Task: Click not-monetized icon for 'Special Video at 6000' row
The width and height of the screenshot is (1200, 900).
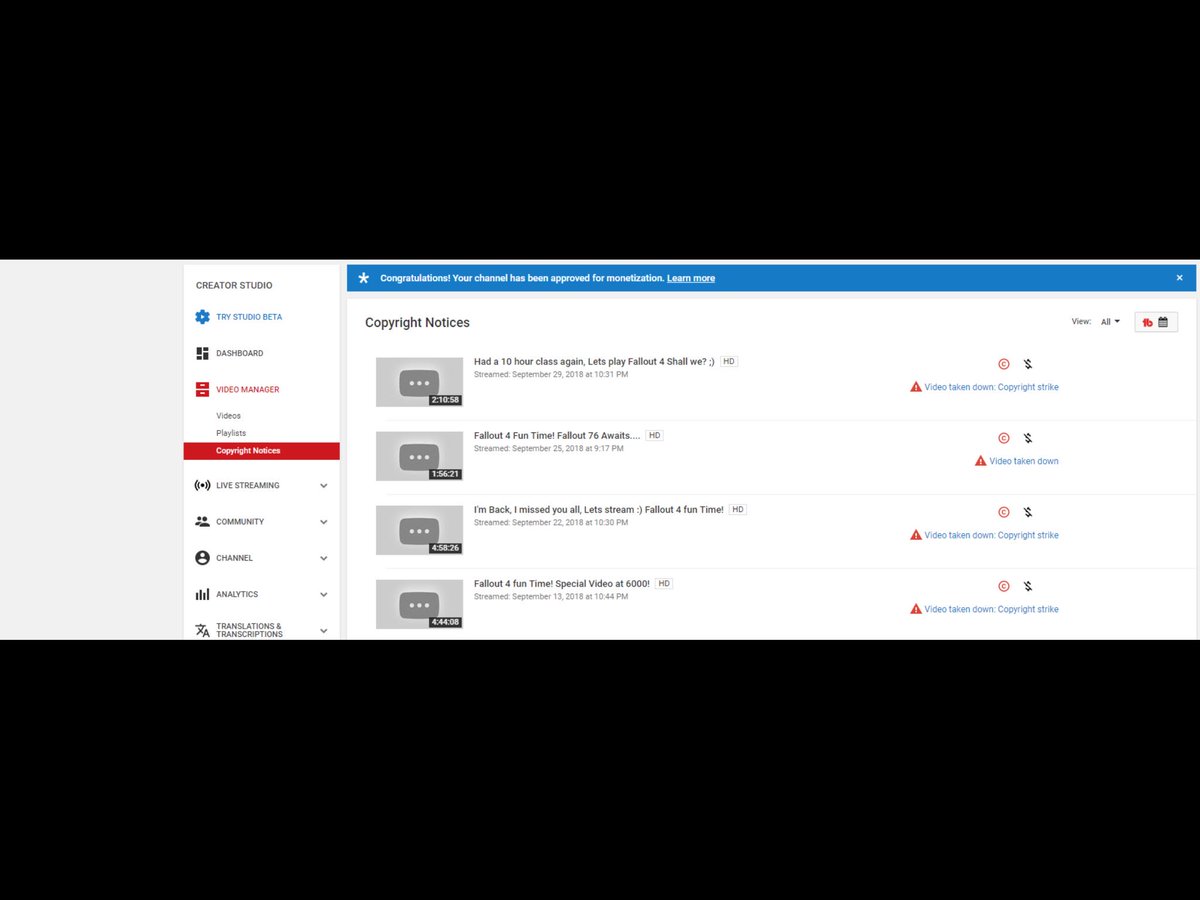Action: pyautogui.click(x=1028, y=586)
